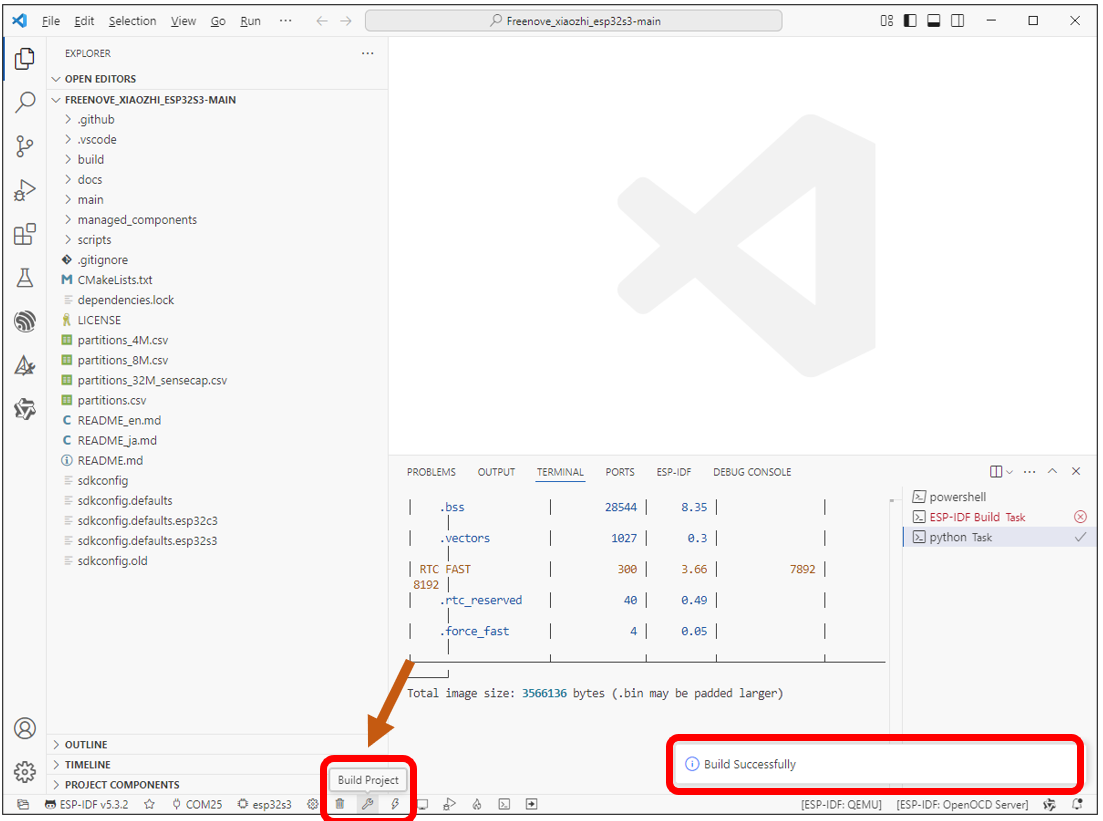This screenshot has width=1103, height=821.
Task: Open the File menu
Action: [51, 21]
